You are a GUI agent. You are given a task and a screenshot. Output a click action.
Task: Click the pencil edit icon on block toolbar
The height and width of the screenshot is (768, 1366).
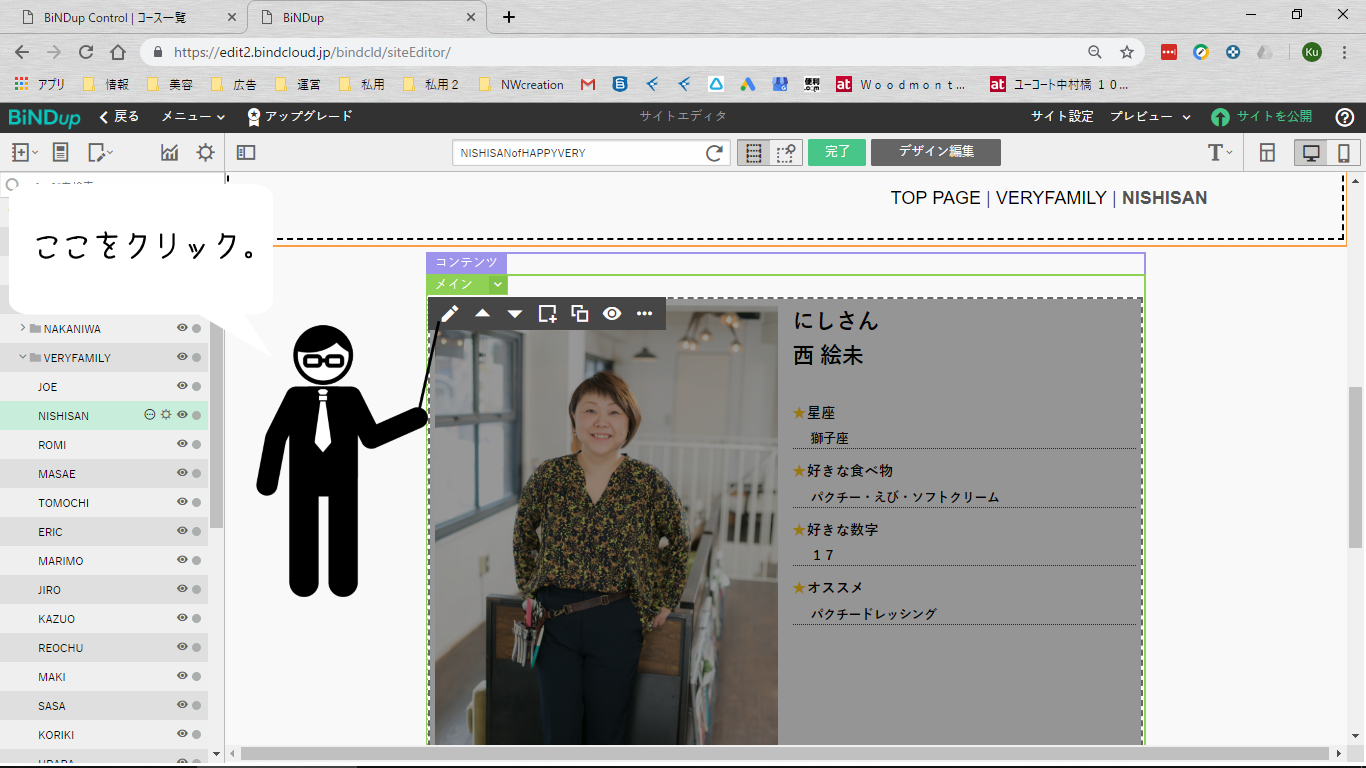[450, 314]
